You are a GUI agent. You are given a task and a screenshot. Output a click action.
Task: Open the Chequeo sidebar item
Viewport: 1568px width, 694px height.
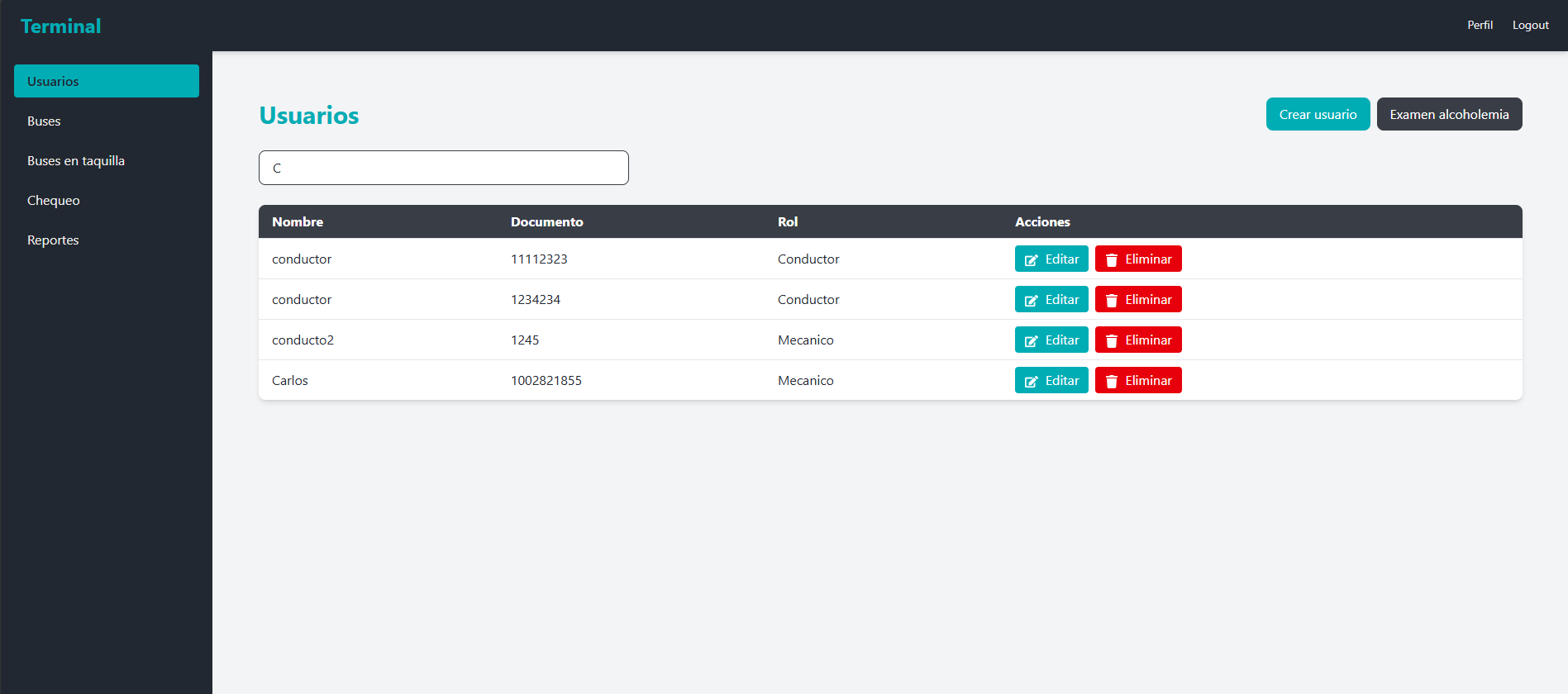click(x=54, y=201)
